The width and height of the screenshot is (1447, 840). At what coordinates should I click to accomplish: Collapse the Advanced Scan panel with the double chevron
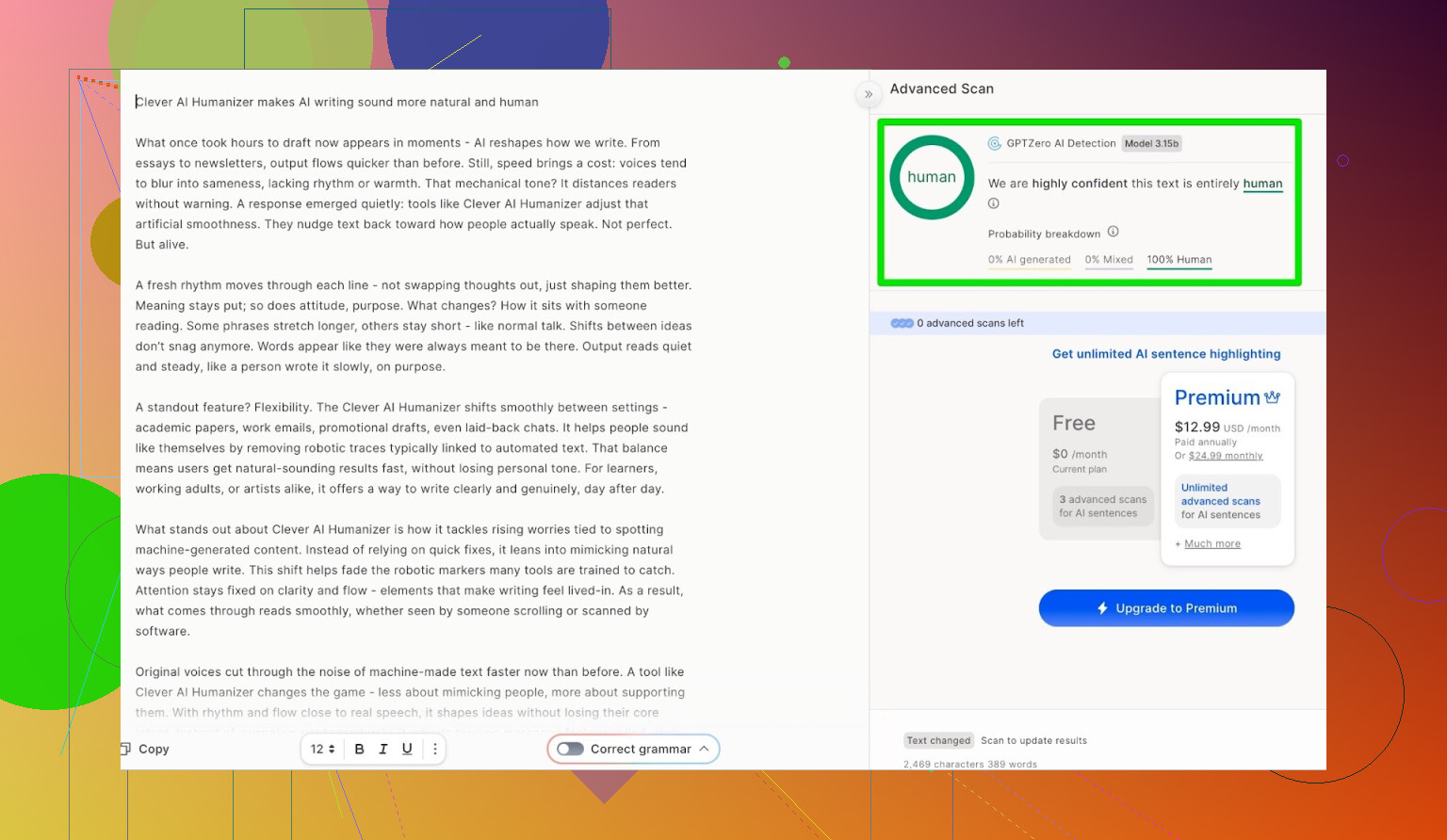coord(869,94)
